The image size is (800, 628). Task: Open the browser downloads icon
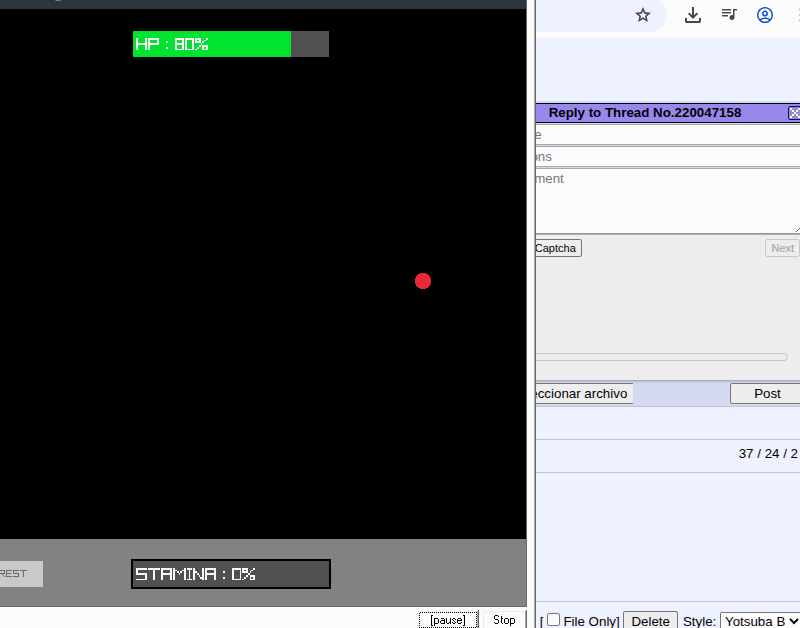pos(692,15)
